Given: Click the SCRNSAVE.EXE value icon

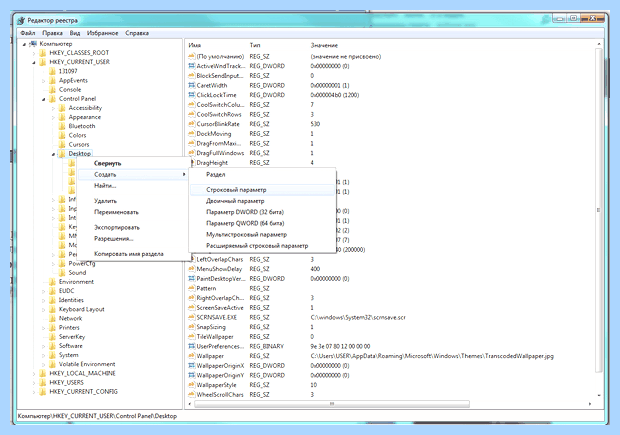Looking at the screenshot, I should point(192,318).
